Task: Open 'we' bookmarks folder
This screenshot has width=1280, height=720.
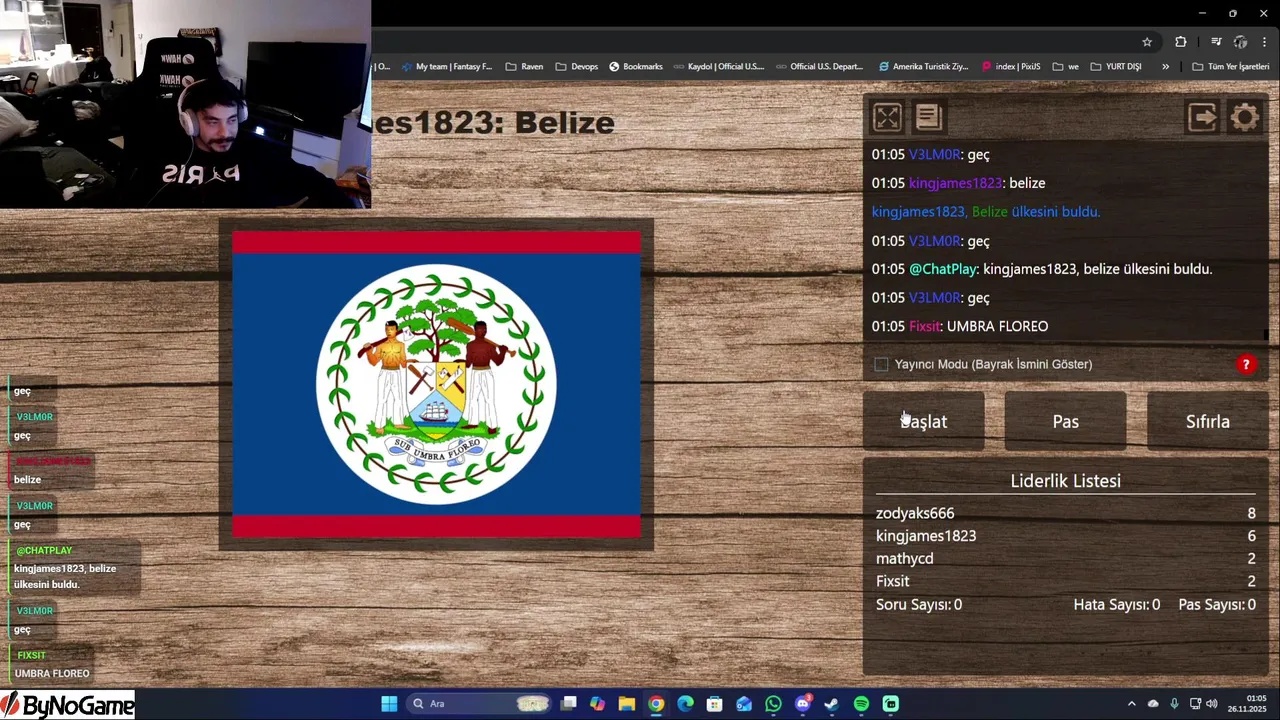Action: coord(1065,66)
